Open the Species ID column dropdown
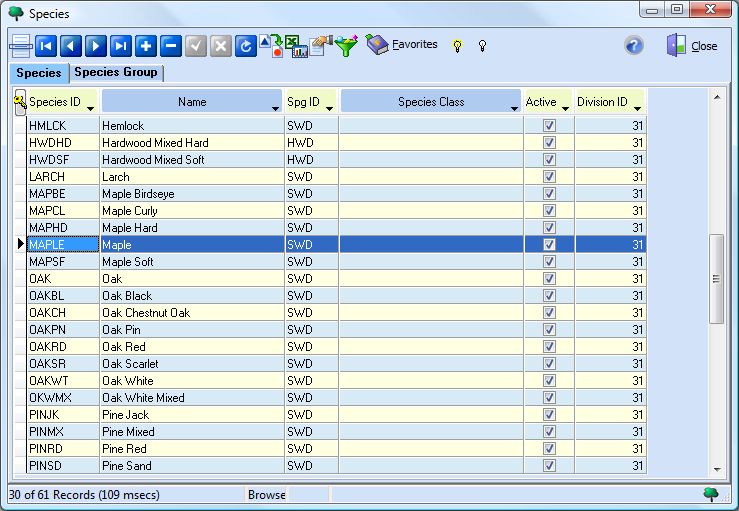This screenshot has width=739, height=511. click(x=91, y=106)
